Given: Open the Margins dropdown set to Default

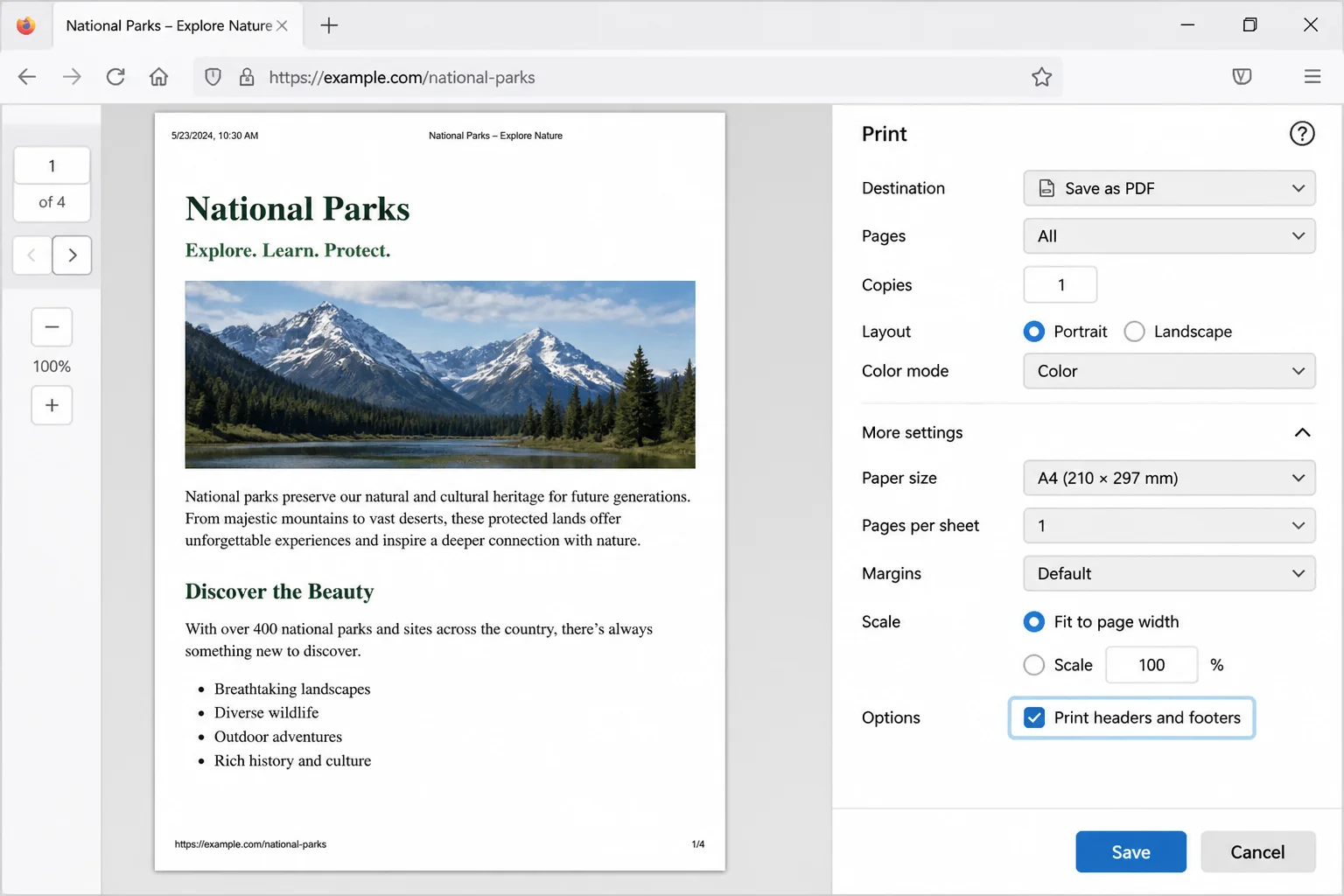Looking at the screenshot, I should (x=1169, y=573).
